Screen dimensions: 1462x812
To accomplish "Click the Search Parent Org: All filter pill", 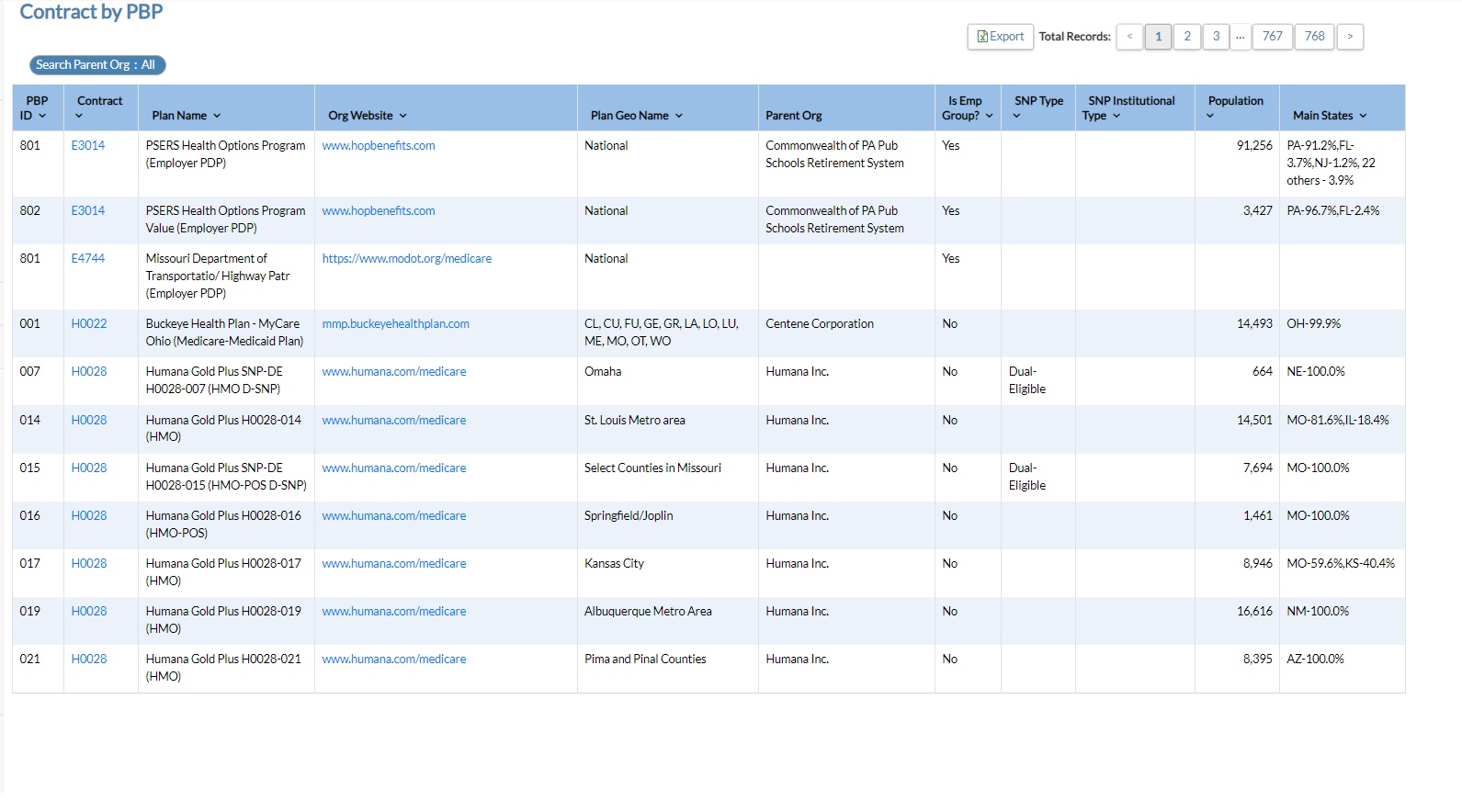I will click(97, 65).
